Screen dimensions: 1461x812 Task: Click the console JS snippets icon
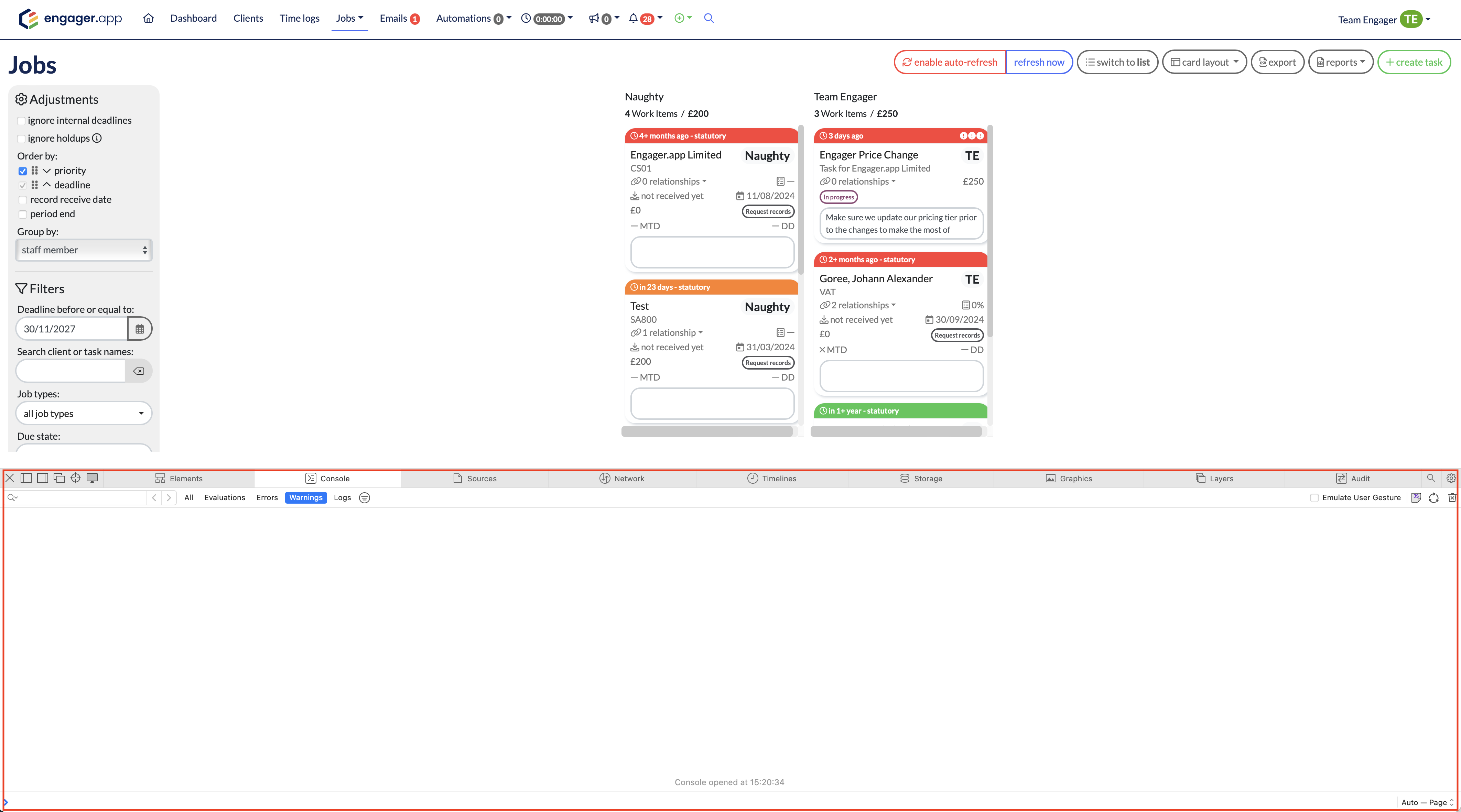(1416, 497)
